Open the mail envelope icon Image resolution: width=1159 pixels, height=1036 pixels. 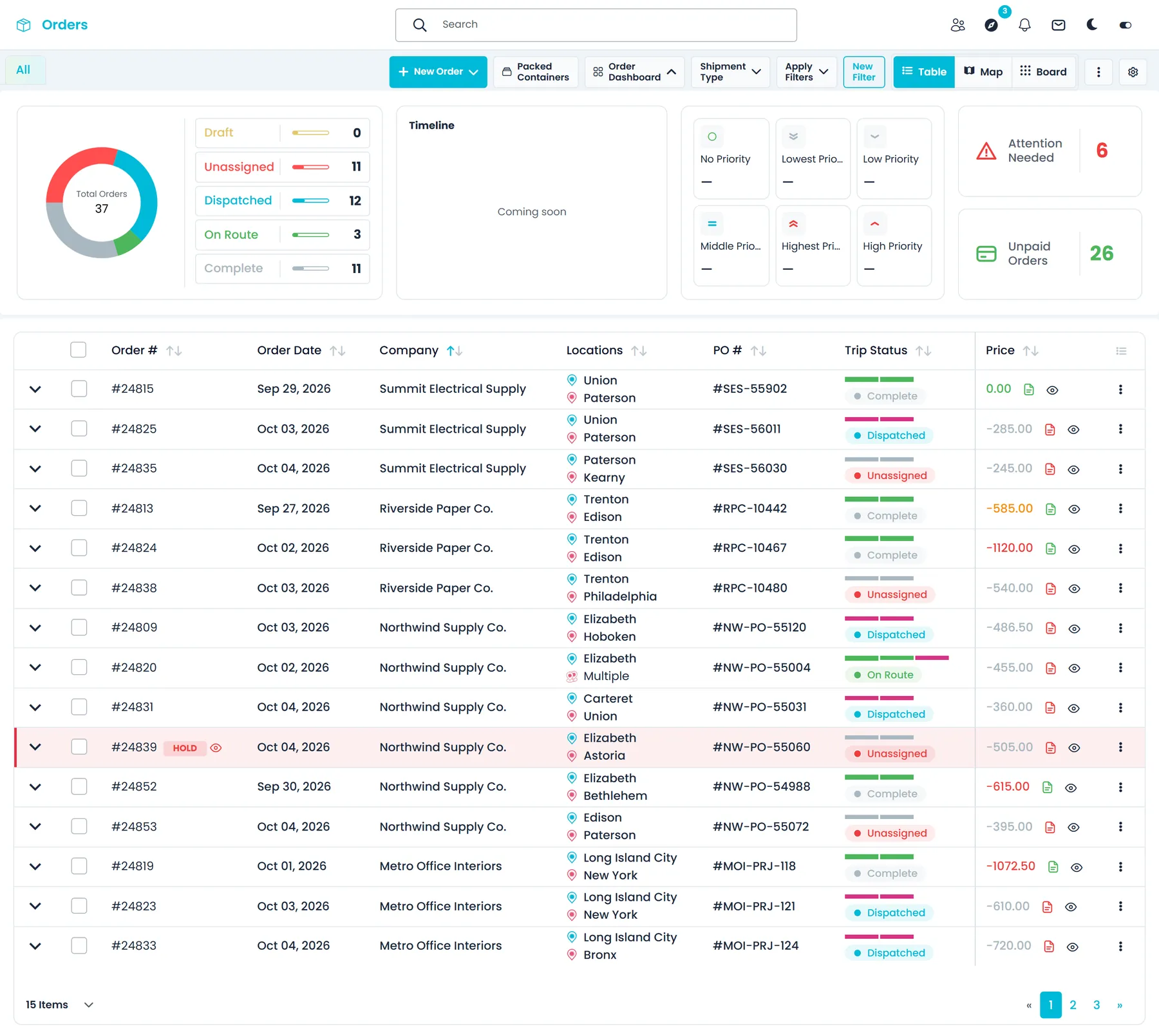[x=1058, y=25]
